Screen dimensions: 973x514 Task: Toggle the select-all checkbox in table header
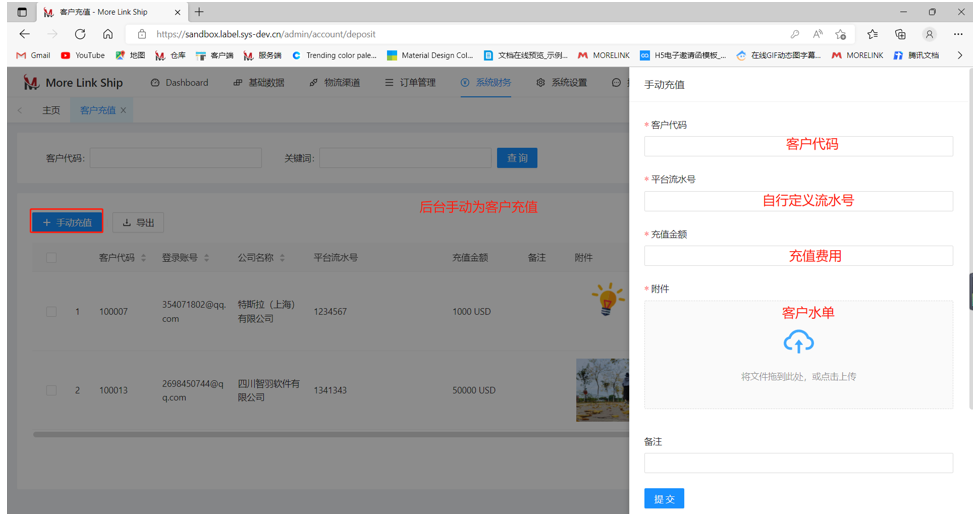51,258
